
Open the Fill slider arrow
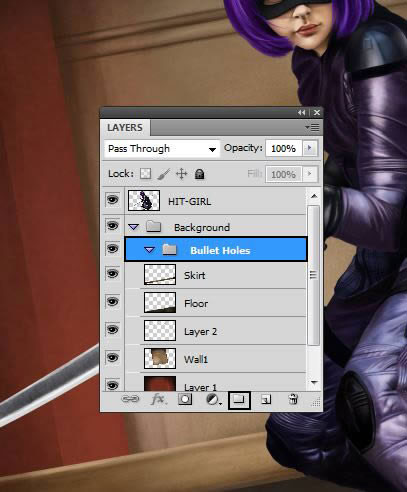coord(310,174)
